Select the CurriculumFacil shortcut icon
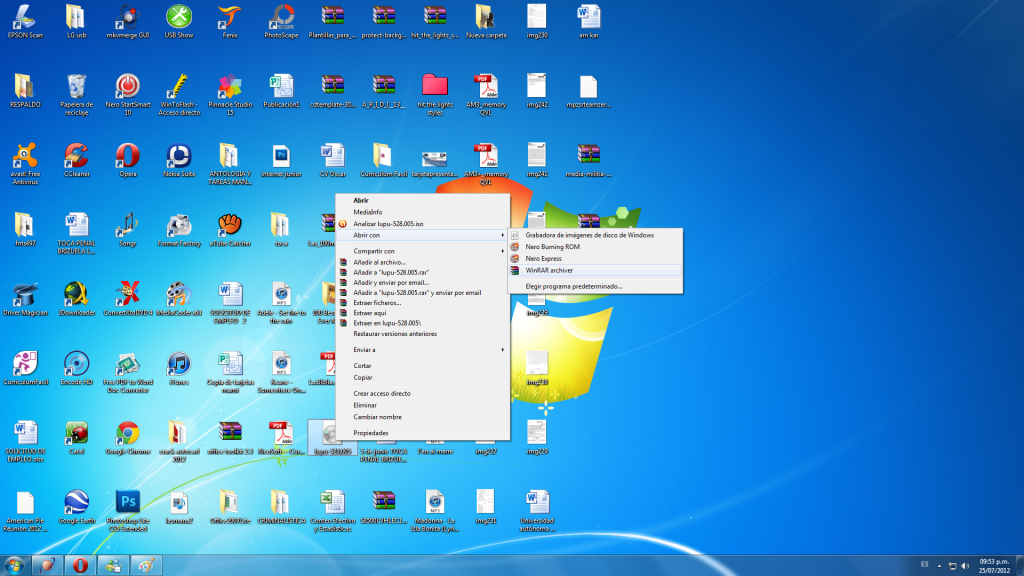The width and height of the screenshot is (1024, 576). click(x=25, y=368)
